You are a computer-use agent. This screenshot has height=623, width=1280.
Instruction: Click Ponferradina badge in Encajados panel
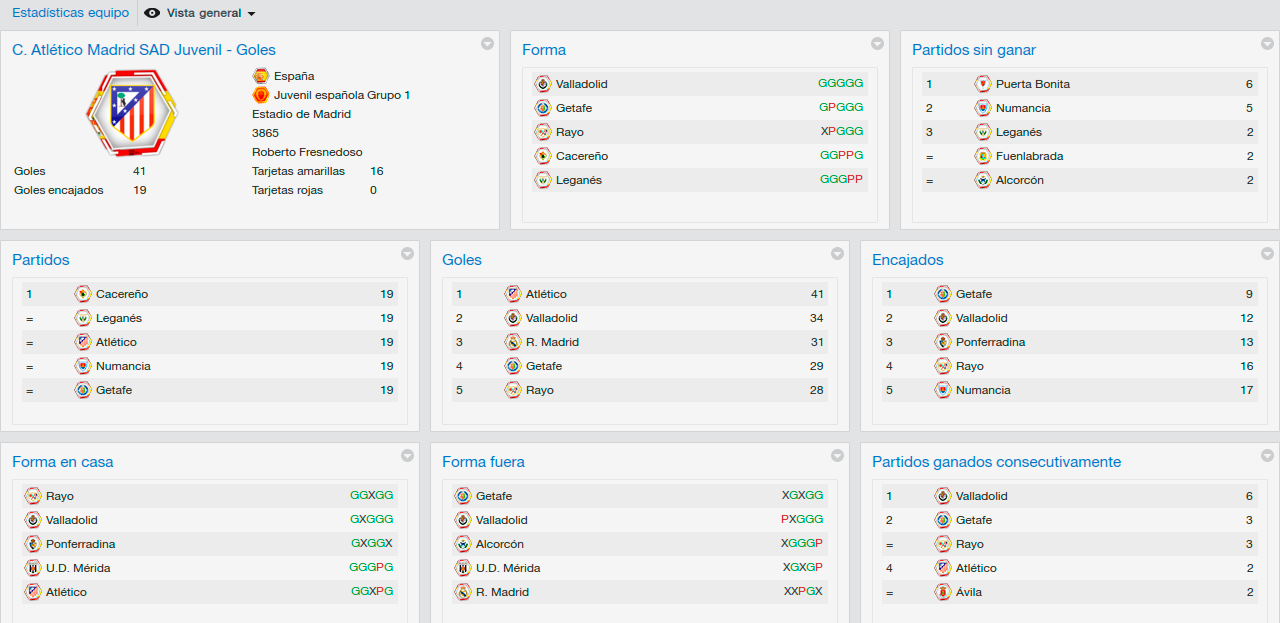point(943,342)
